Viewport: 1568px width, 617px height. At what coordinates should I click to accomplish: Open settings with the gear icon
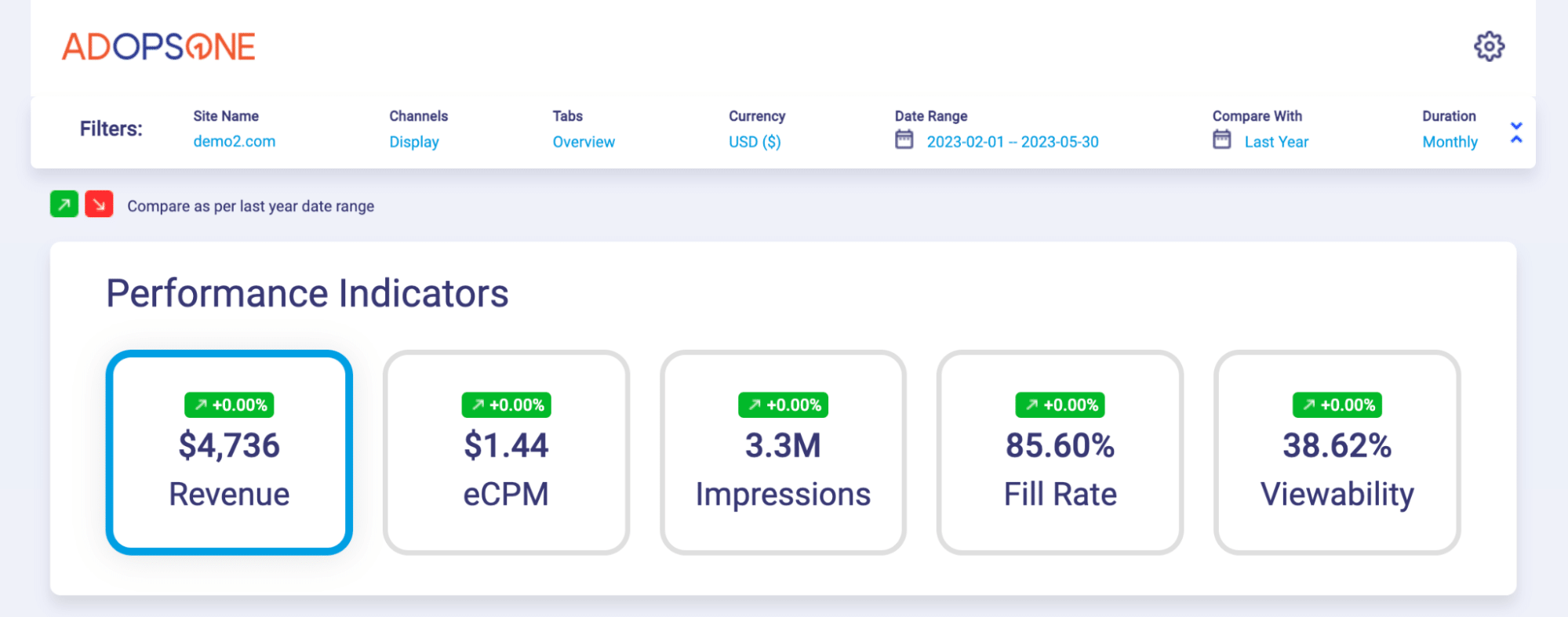pos(1488,46)
